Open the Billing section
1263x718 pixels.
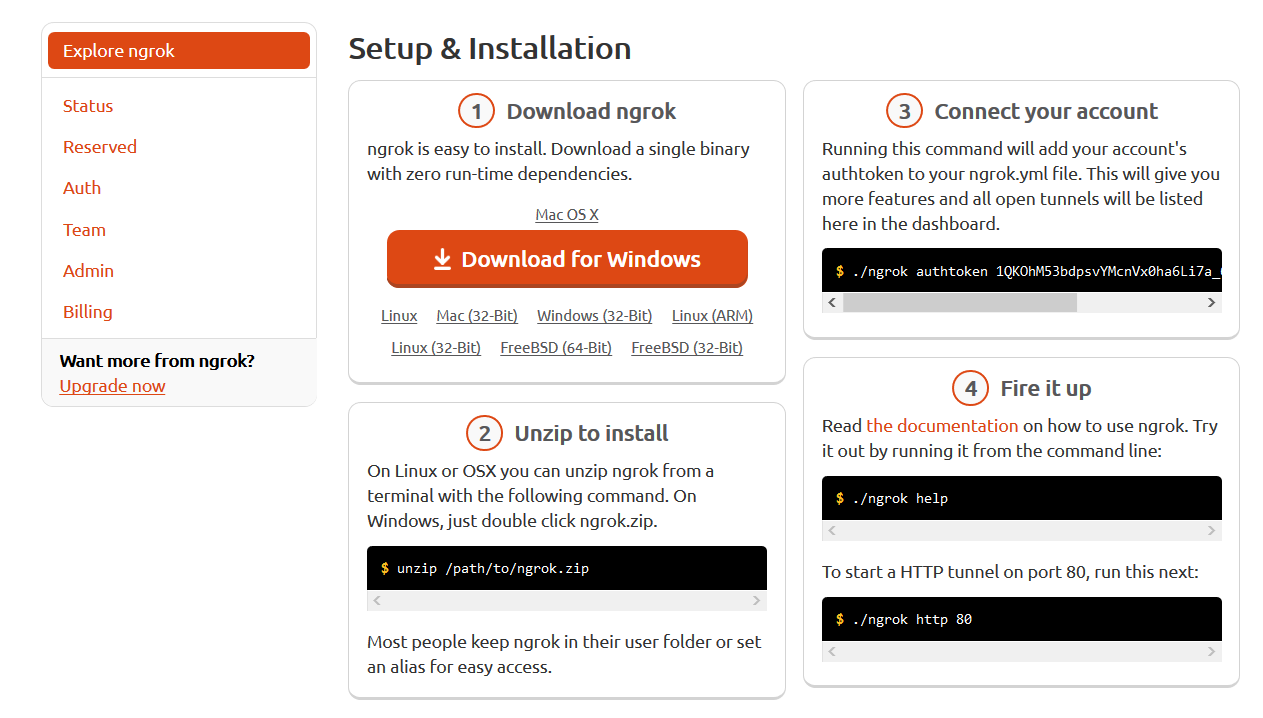coord(87,312)
